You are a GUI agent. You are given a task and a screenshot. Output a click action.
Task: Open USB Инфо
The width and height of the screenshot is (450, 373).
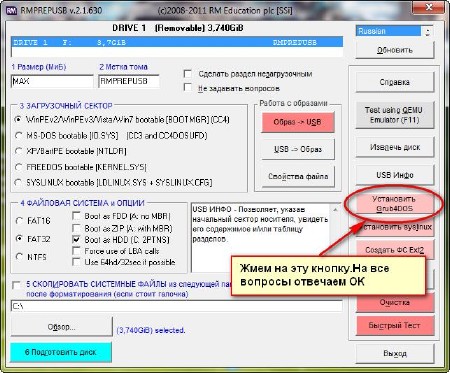point(395,175)
